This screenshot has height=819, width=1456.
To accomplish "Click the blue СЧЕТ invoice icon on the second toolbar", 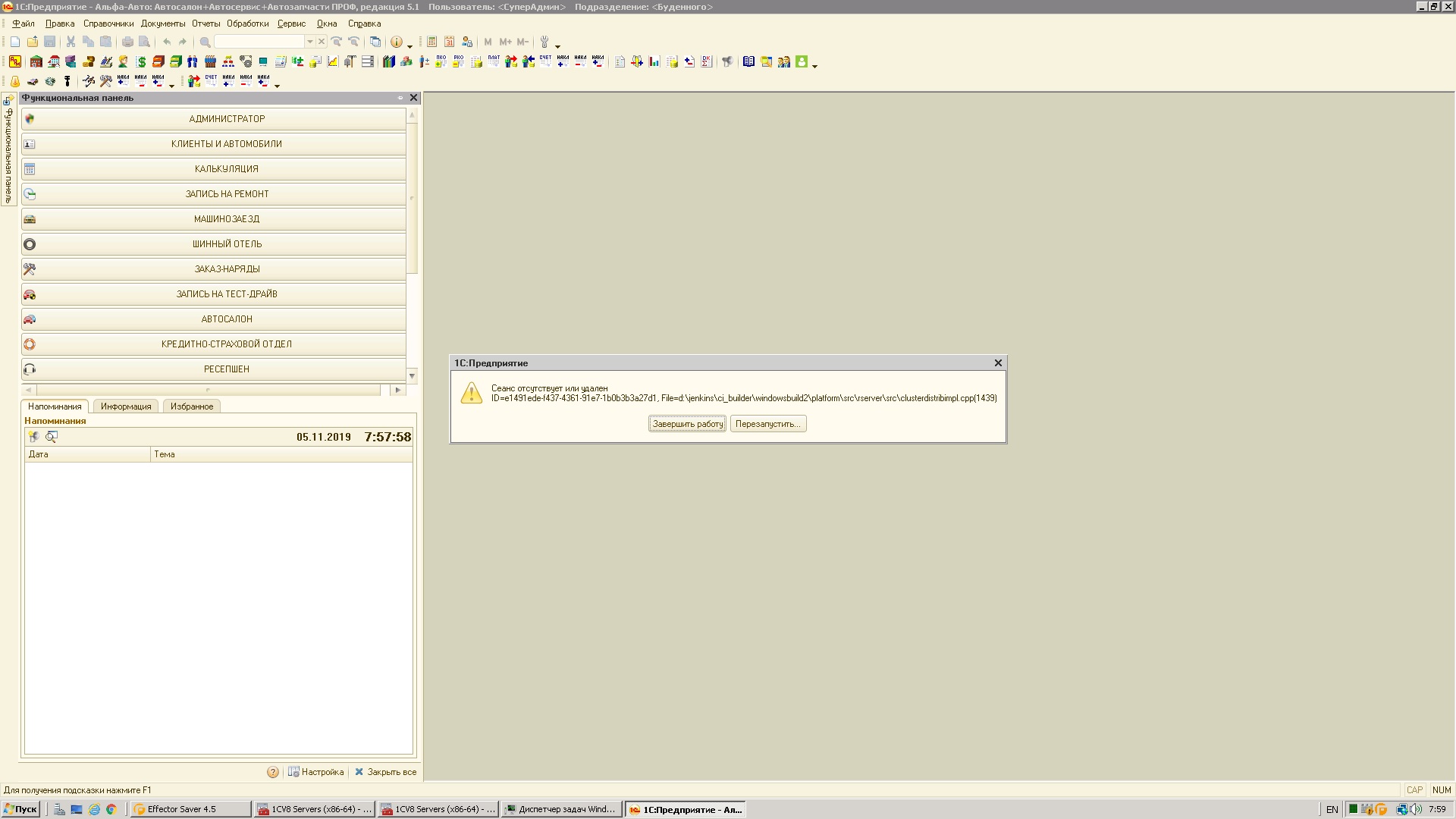I will 545,61.
